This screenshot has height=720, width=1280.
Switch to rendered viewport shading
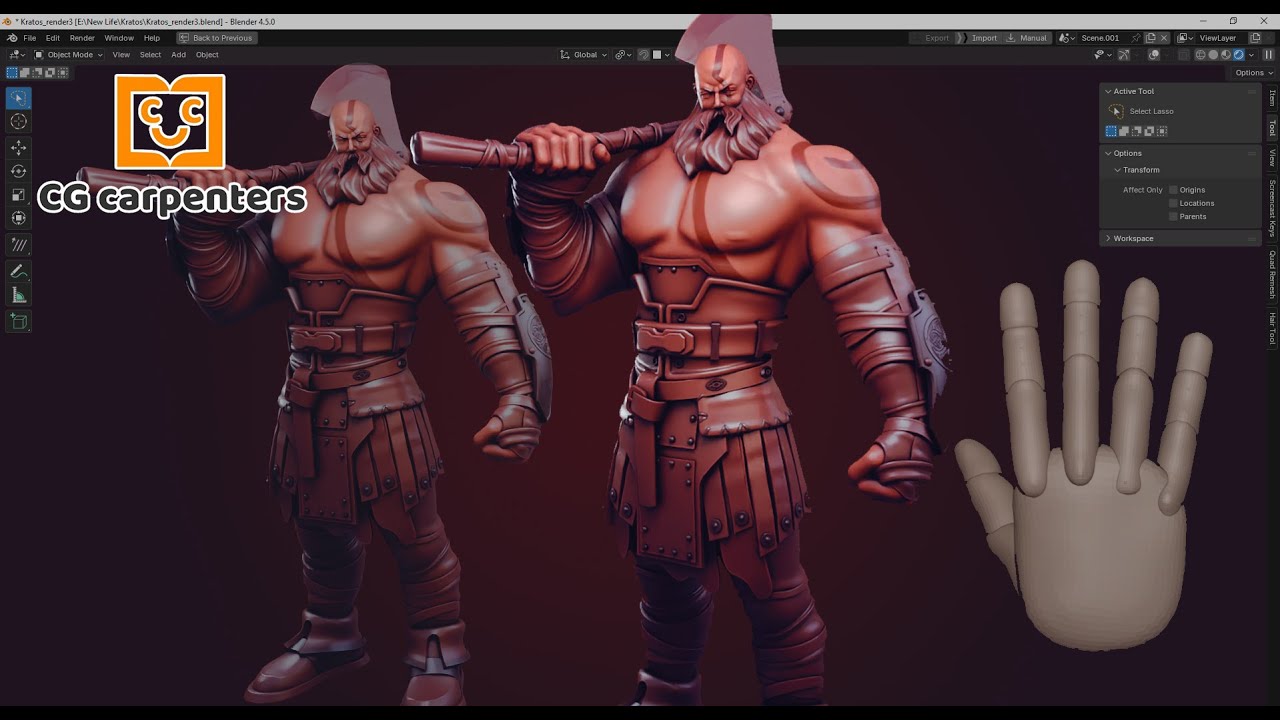point(1239,55)
